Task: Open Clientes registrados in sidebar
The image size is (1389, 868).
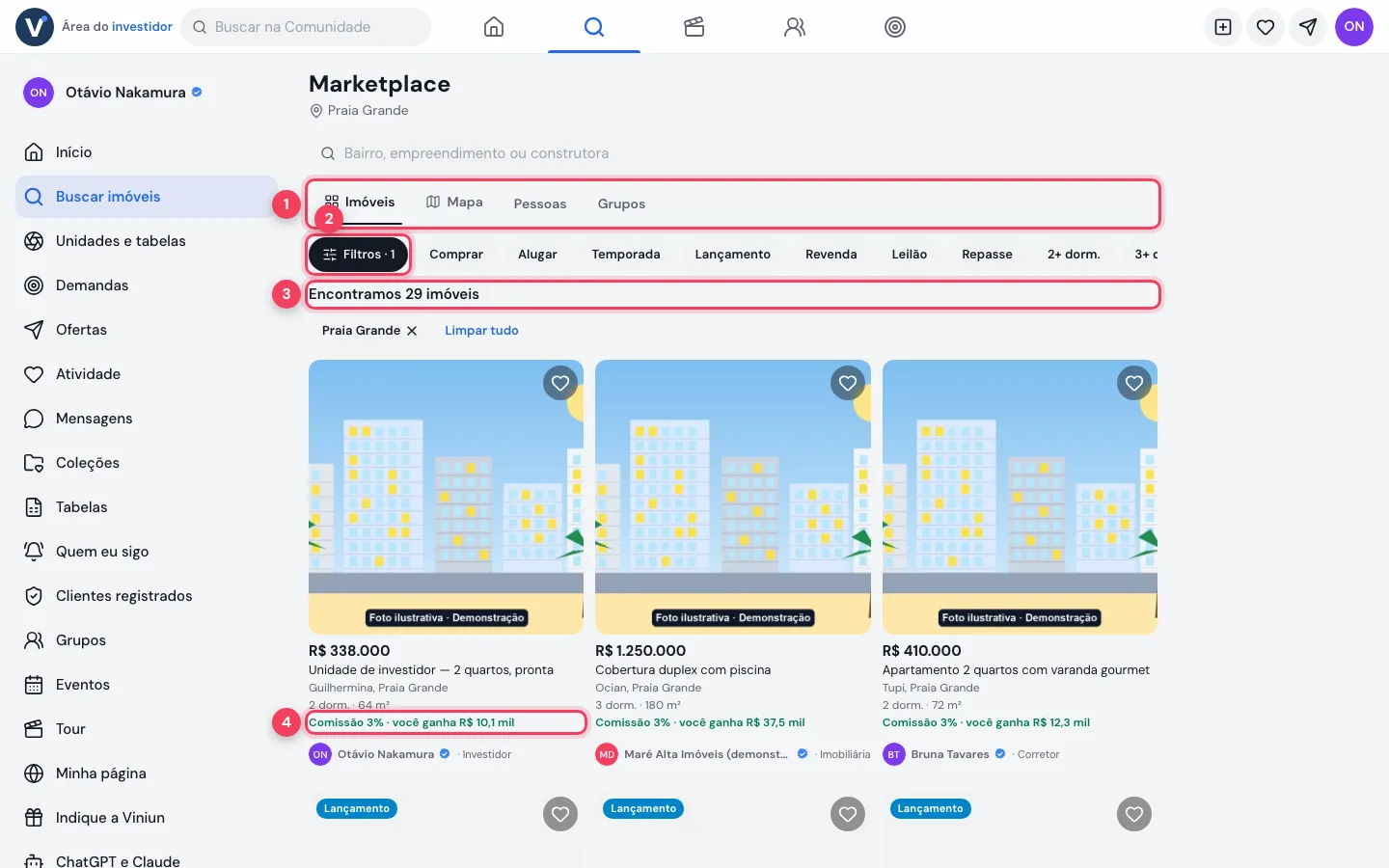Action: [x=147, y=596]
